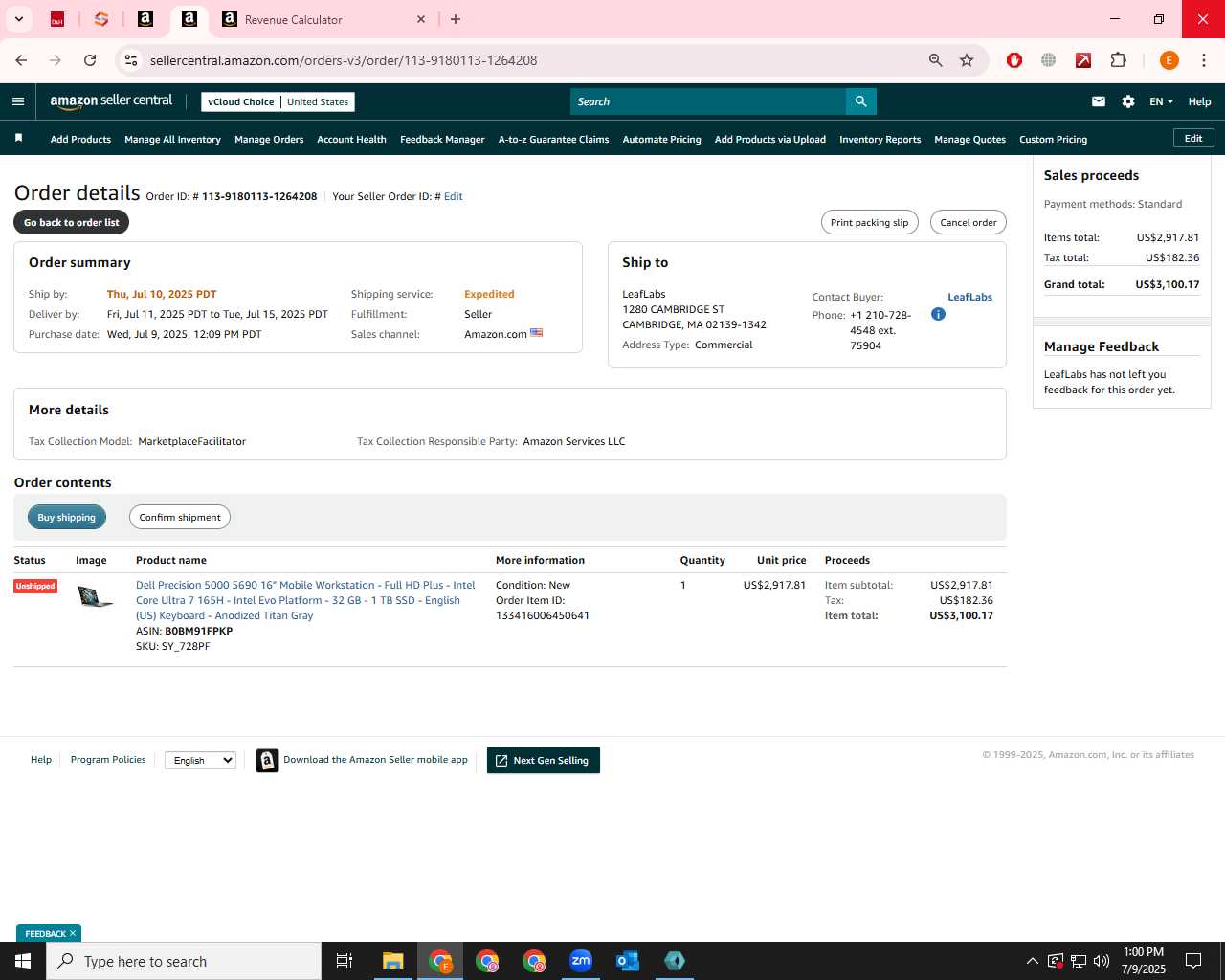Click the zoom magnifier icon in address bar
This screenshot has height=980, width=1225.
click(935, 60)
